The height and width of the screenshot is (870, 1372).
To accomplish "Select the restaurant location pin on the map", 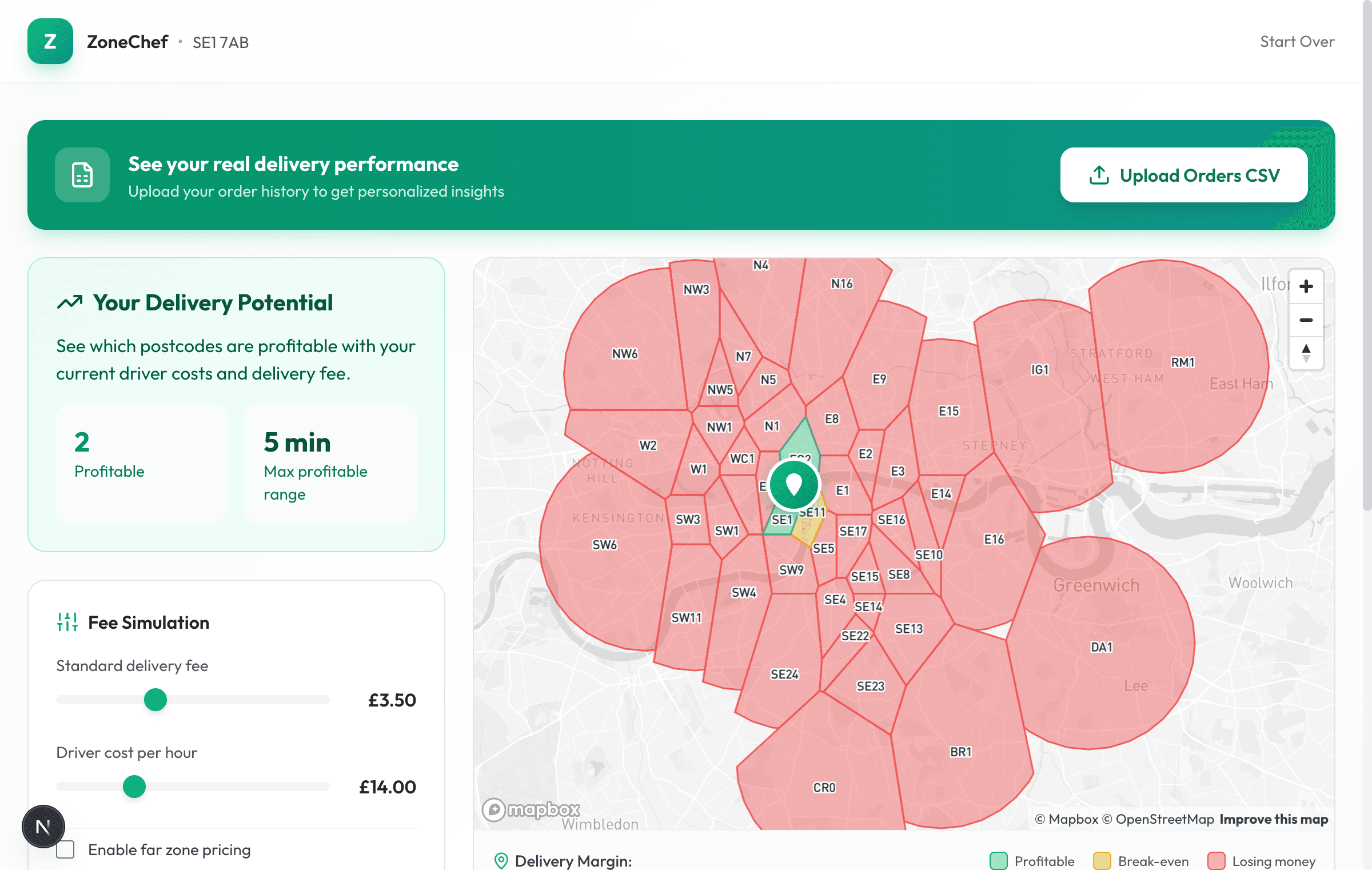I will coord(794,484).
